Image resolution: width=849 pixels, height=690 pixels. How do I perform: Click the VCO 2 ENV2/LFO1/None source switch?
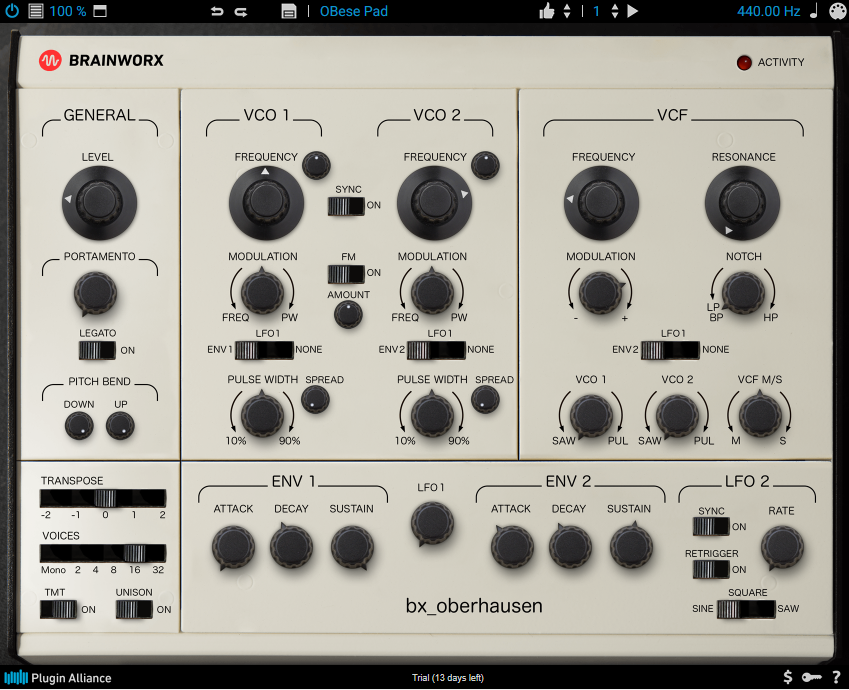(x=436, y=350)
